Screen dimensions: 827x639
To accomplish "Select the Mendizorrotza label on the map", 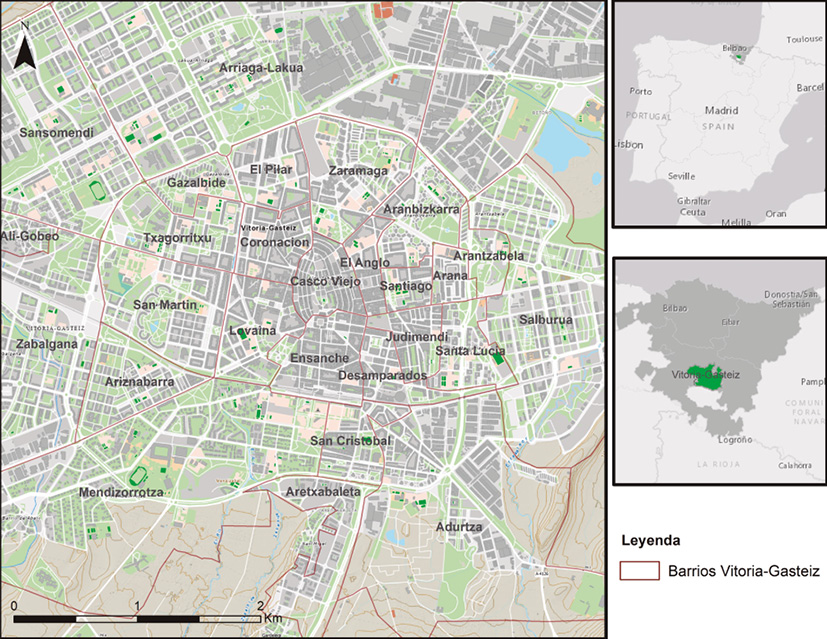I will coord(120,492).
